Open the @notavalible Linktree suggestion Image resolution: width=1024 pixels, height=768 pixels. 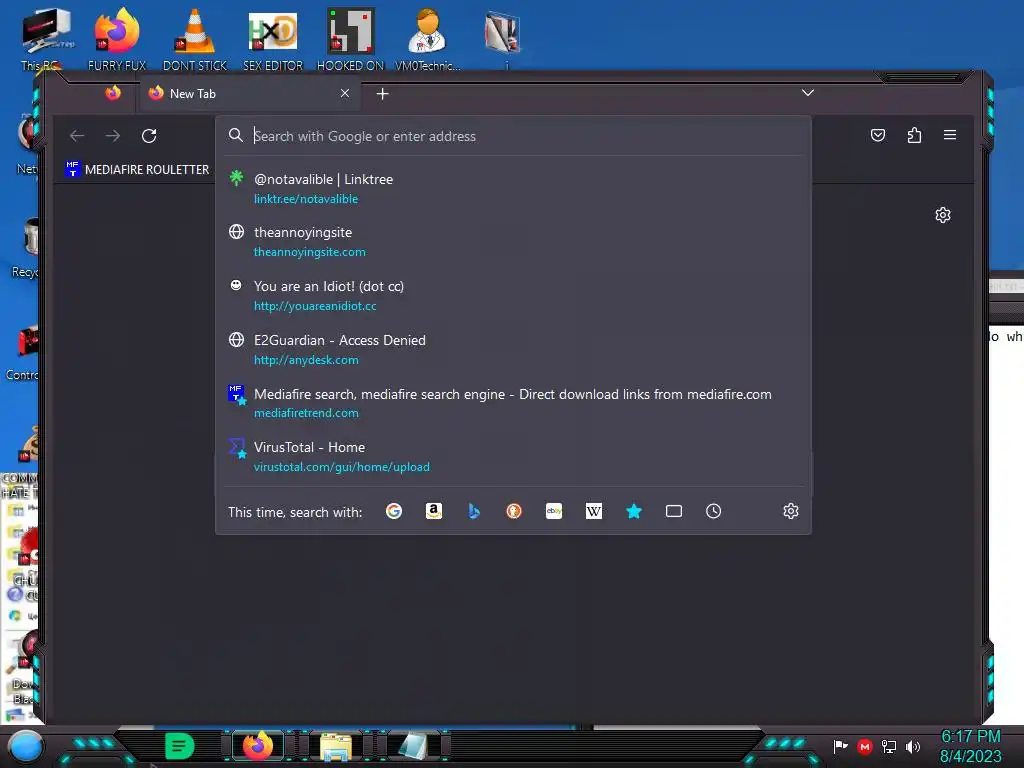coord(513,188)
